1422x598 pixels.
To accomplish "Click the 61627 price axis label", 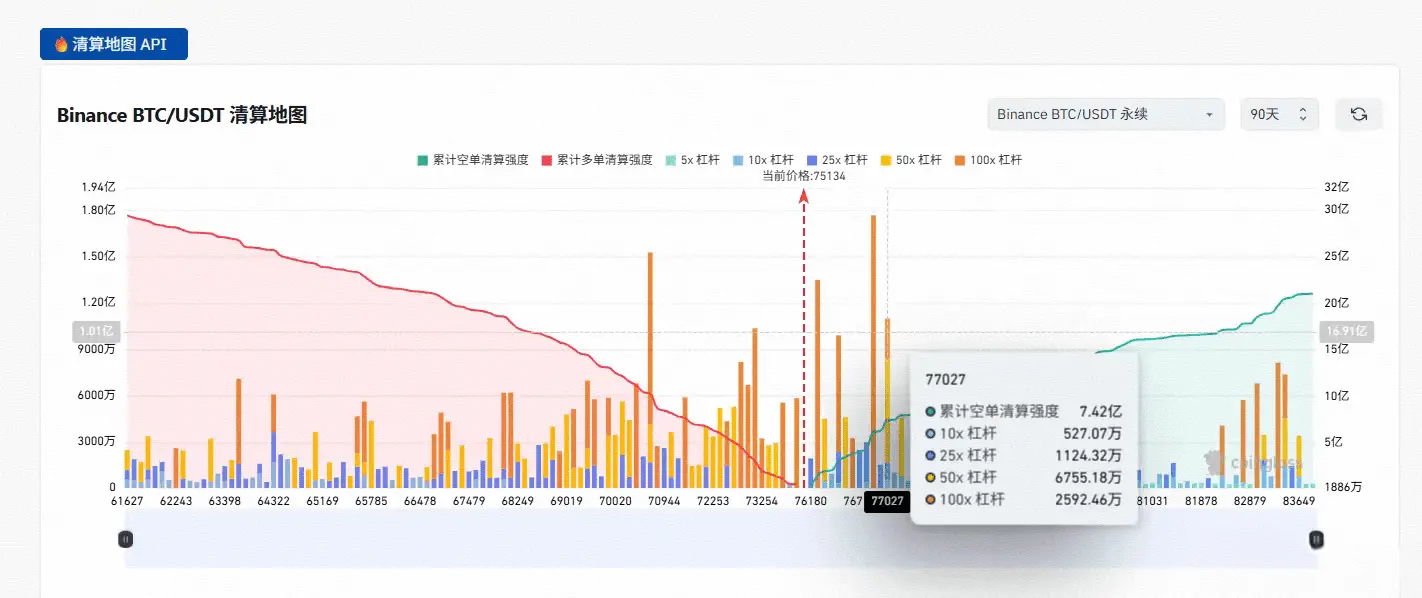I will tap(127, 501).
